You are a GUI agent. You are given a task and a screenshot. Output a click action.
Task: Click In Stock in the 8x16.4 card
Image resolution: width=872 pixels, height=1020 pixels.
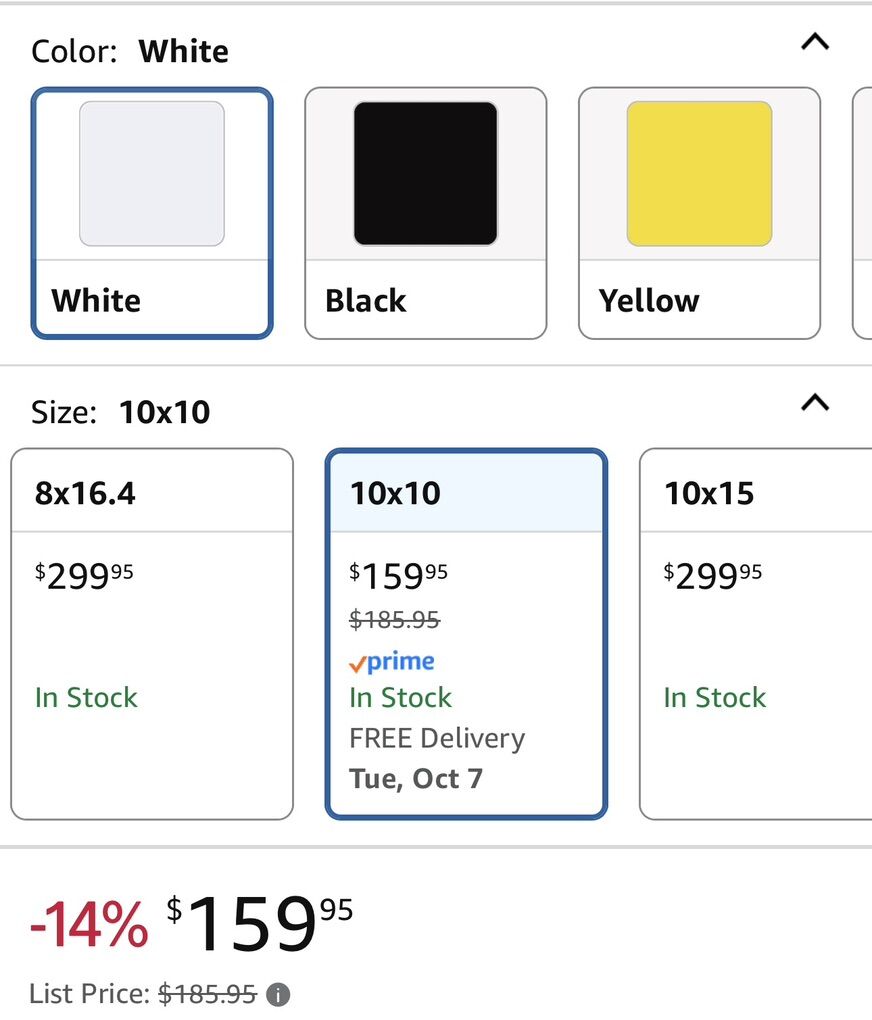(x=86, y=697)
